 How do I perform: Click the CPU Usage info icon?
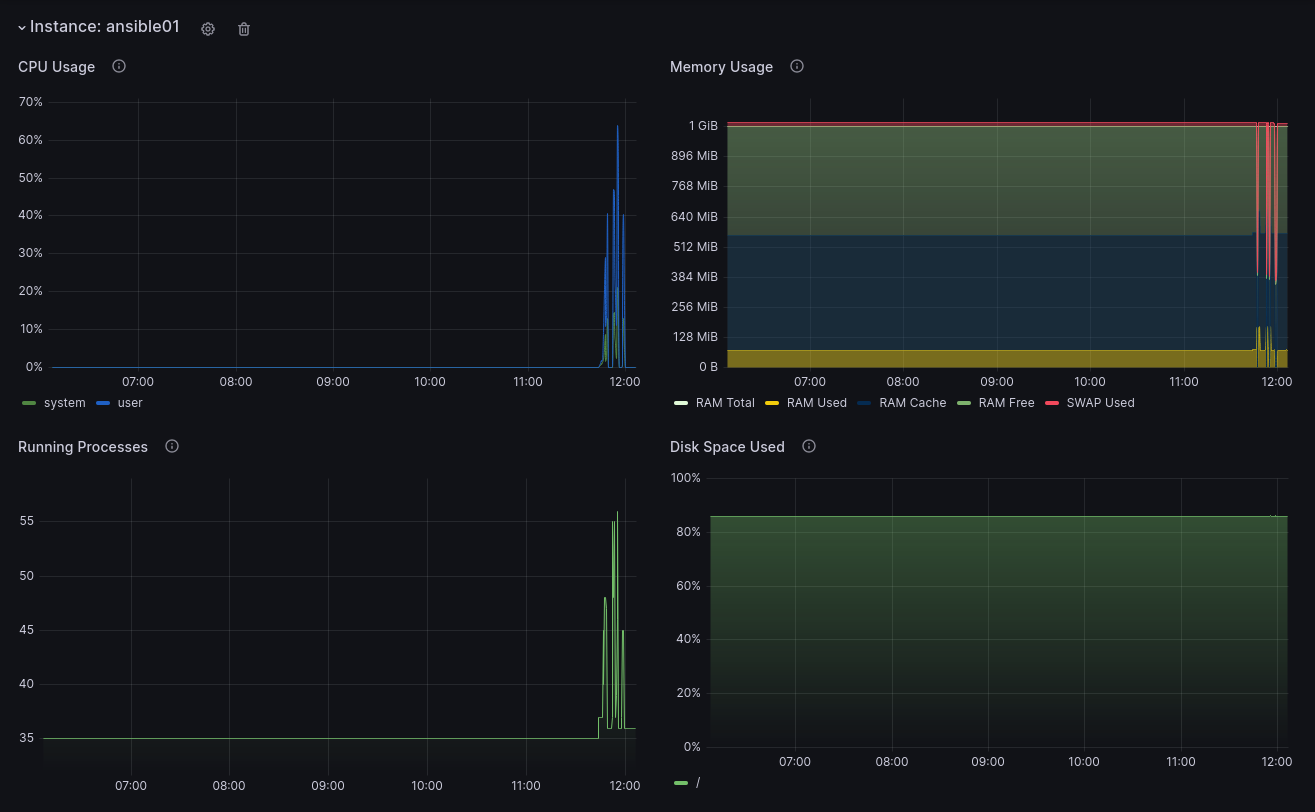[118, 66]
